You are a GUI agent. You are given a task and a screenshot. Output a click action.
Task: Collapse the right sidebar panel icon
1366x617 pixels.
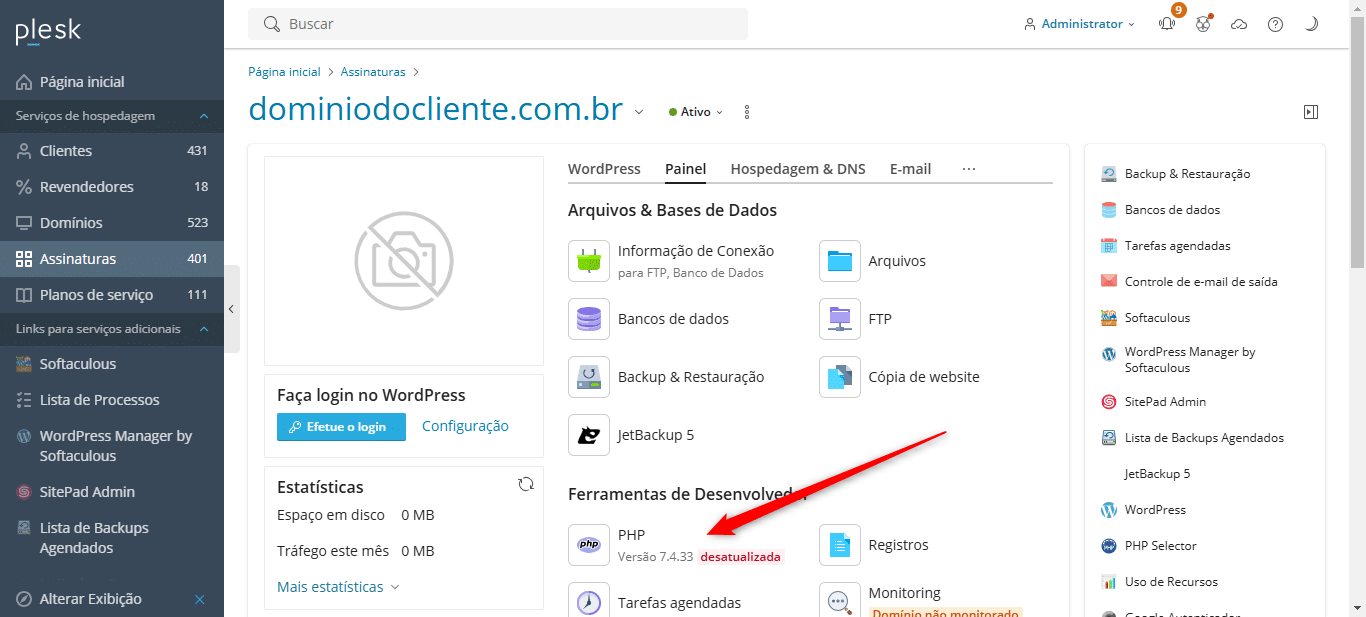click(x=1311, y=112)
